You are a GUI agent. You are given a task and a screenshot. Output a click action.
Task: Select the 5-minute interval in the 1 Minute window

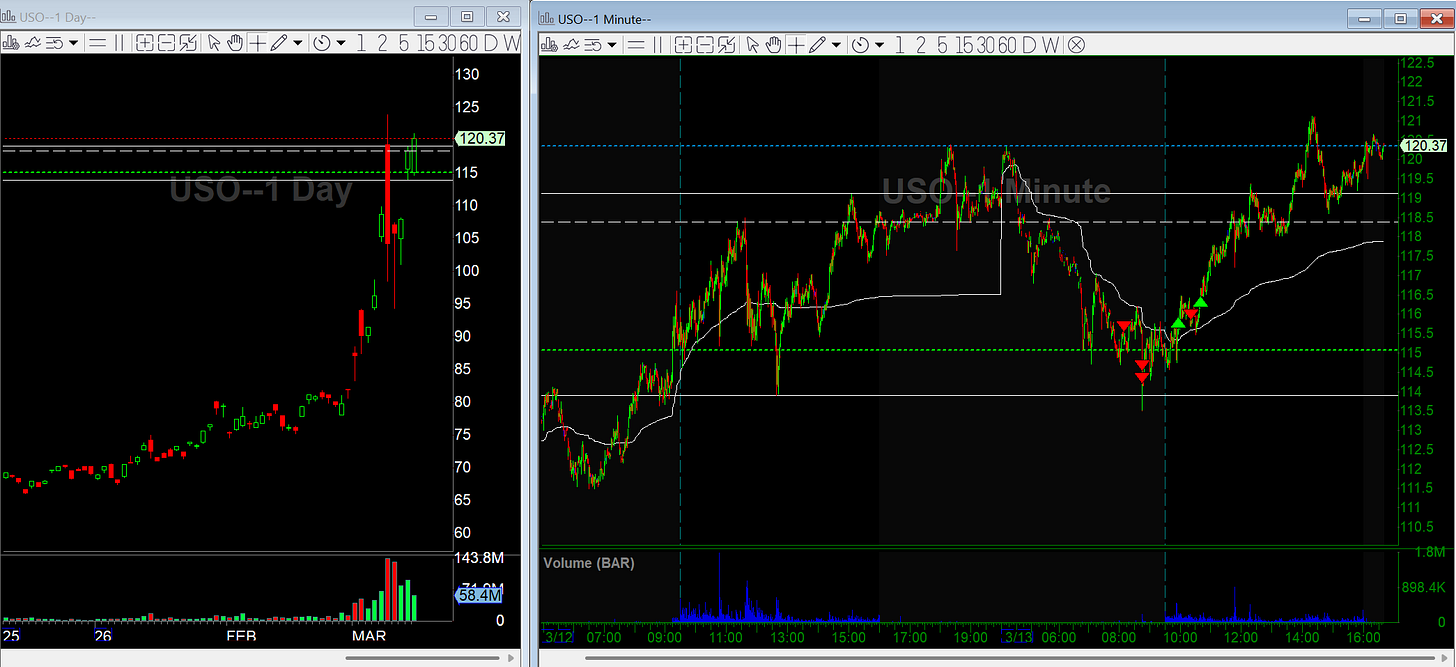(x=942, y=43)
